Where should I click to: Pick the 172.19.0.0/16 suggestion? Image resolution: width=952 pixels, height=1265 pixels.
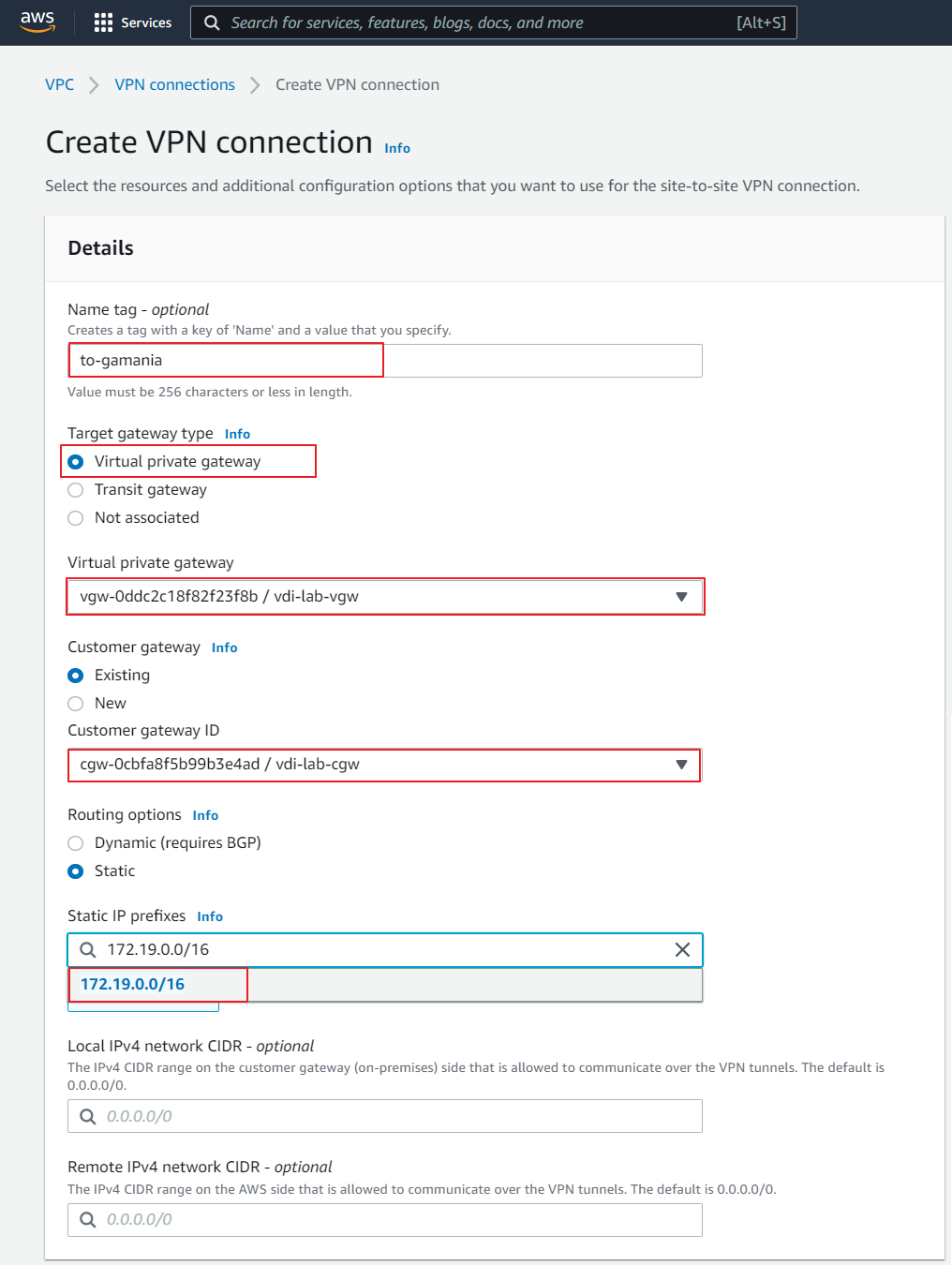(x=133, y=984)
